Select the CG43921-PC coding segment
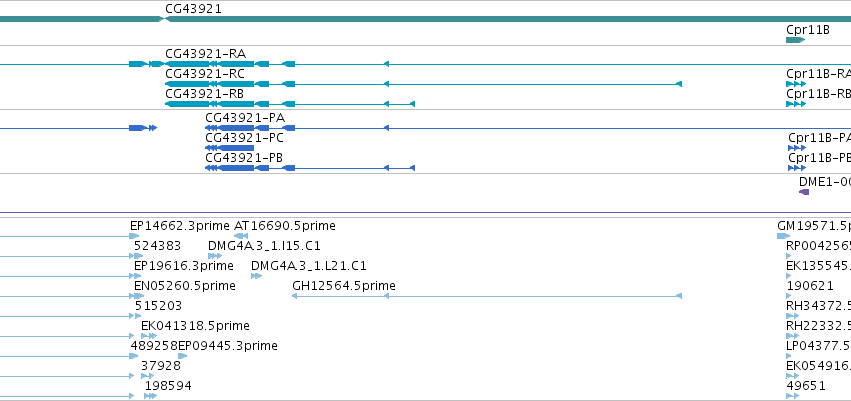 pyautogui.click(x=230, y=148)
